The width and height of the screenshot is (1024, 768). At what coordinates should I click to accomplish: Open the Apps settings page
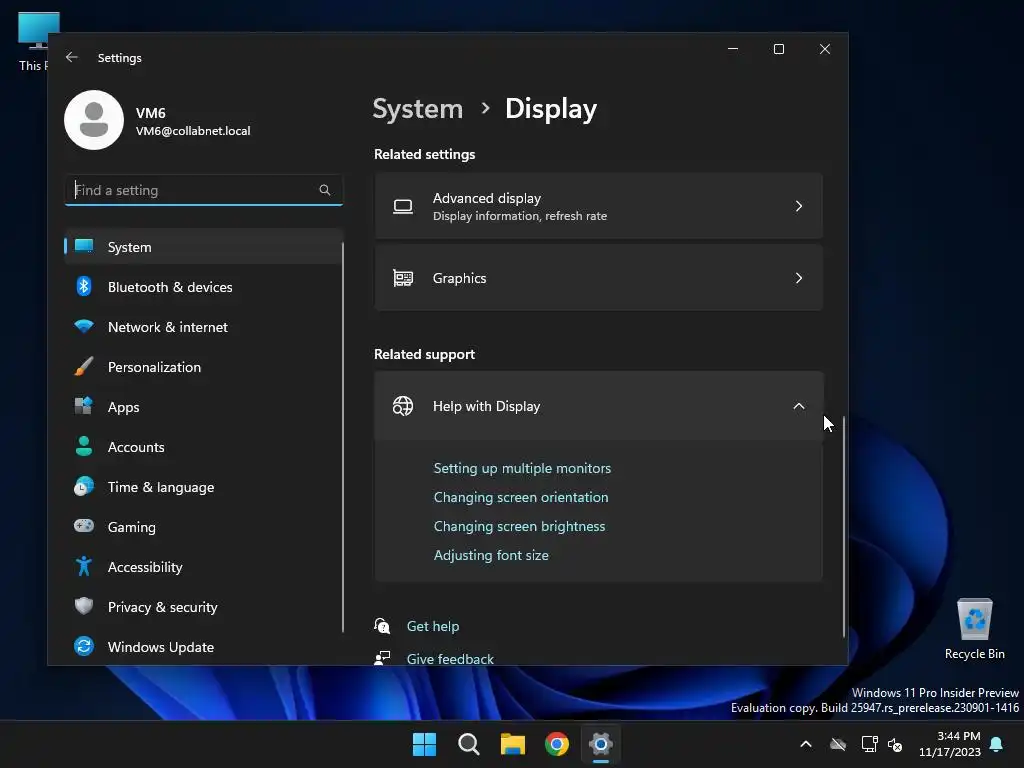[204, 407]
